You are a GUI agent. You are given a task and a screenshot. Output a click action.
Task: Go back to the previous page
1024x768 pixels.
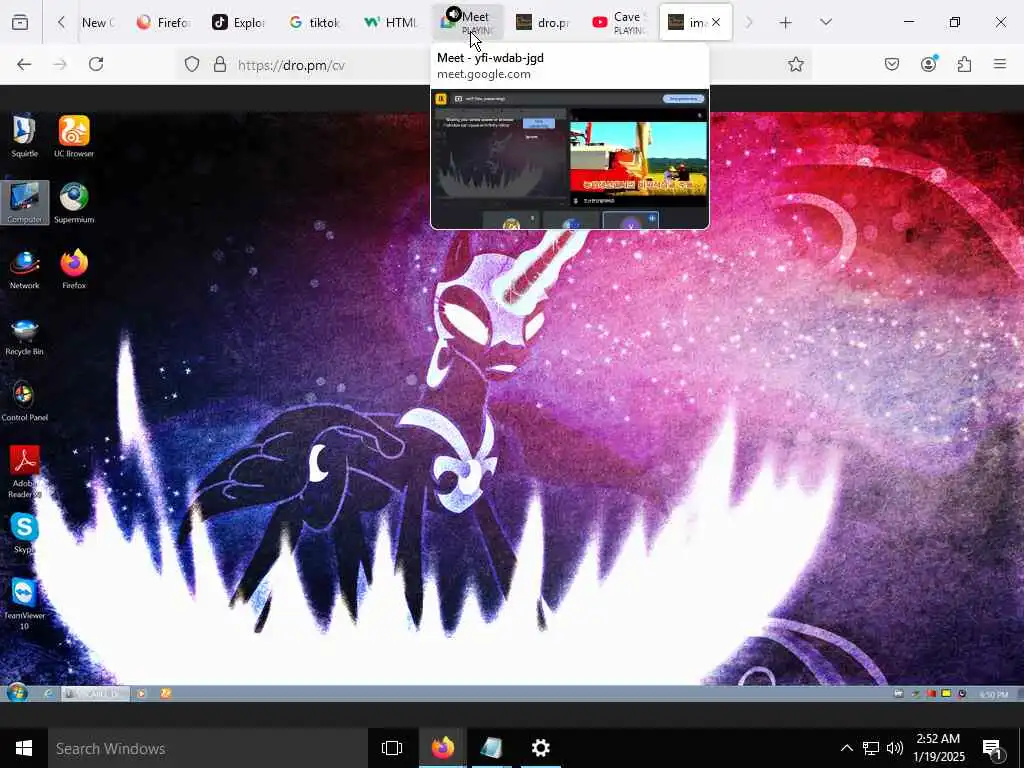(24, 64)
